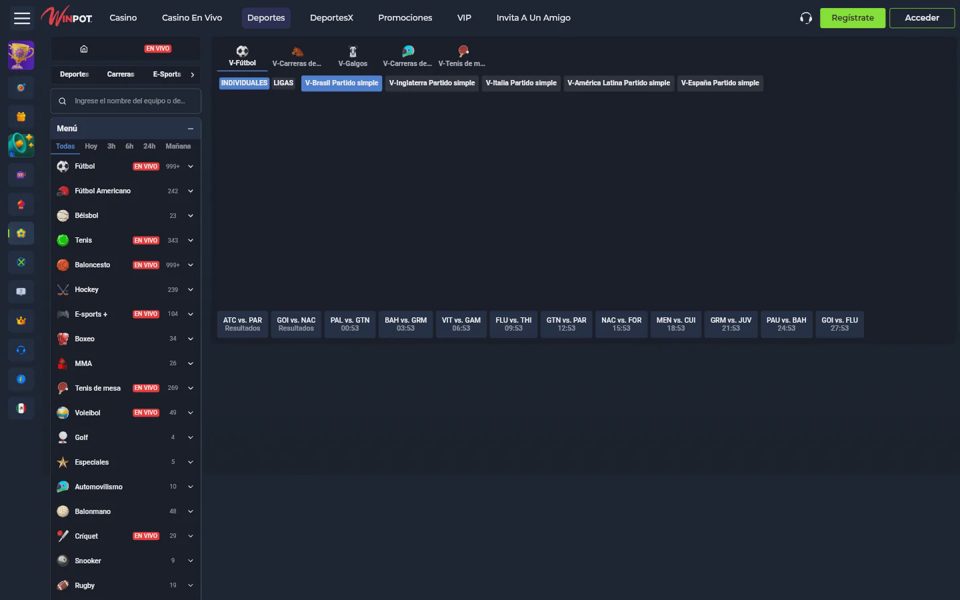The height and width of the screenshot is (600, 960).
Task: Click the Baloncesto basketball icon
Action: 62,265
